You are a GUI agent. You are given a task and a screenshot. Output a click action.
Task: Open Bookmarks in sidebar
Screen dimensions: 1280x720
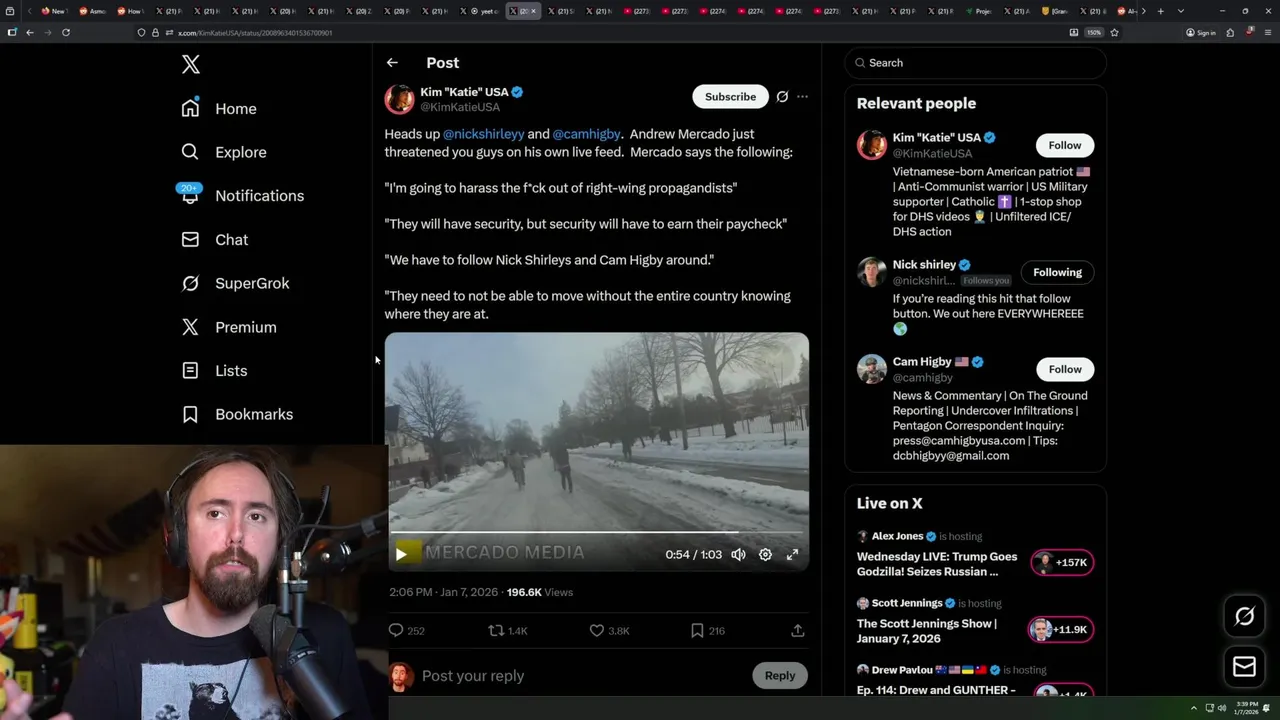tap(237, 414)
